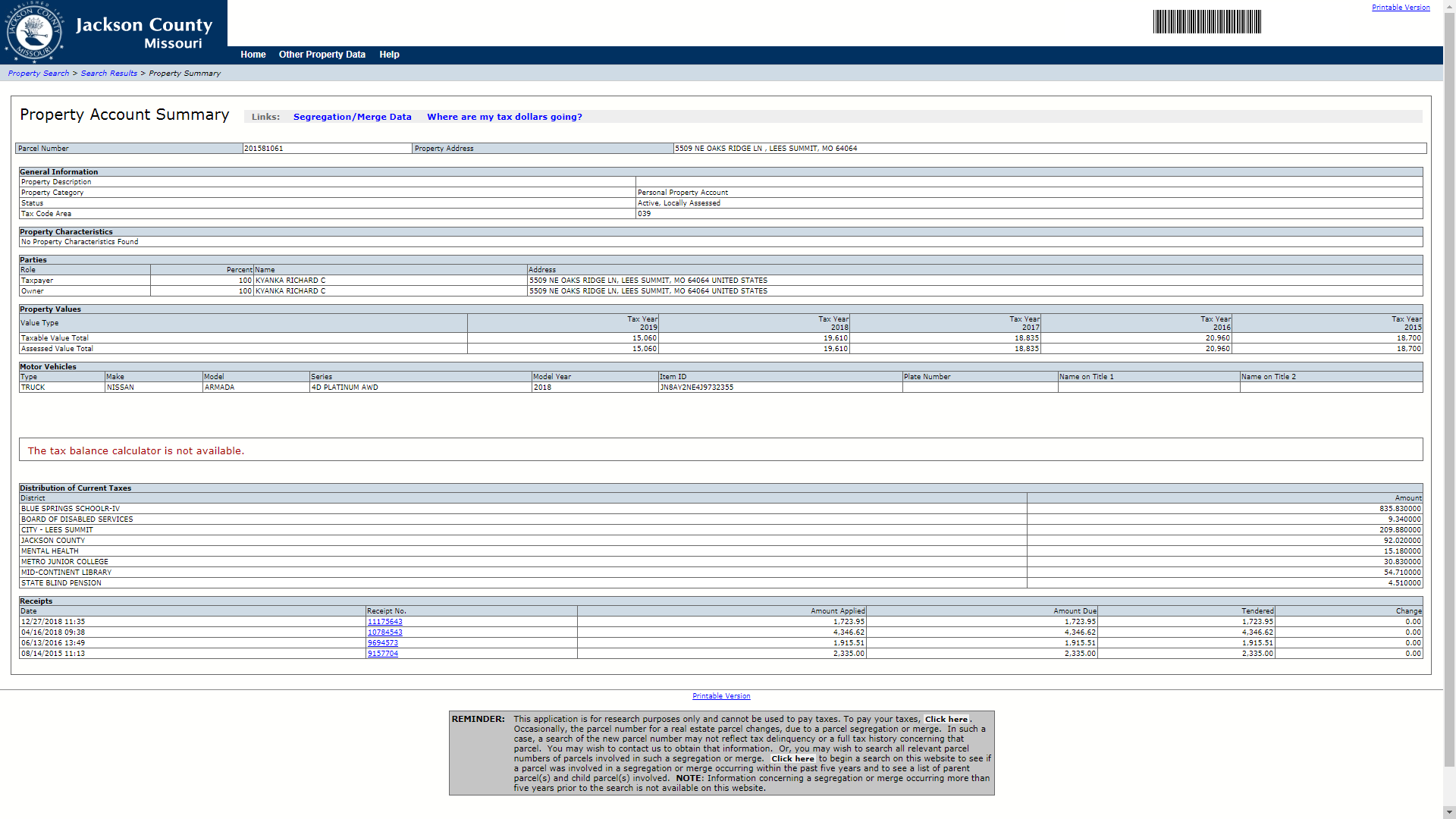Open receipt number 9694573
Image resolution: width=1456 pixels, height=819 pixels.
point(383,643)
